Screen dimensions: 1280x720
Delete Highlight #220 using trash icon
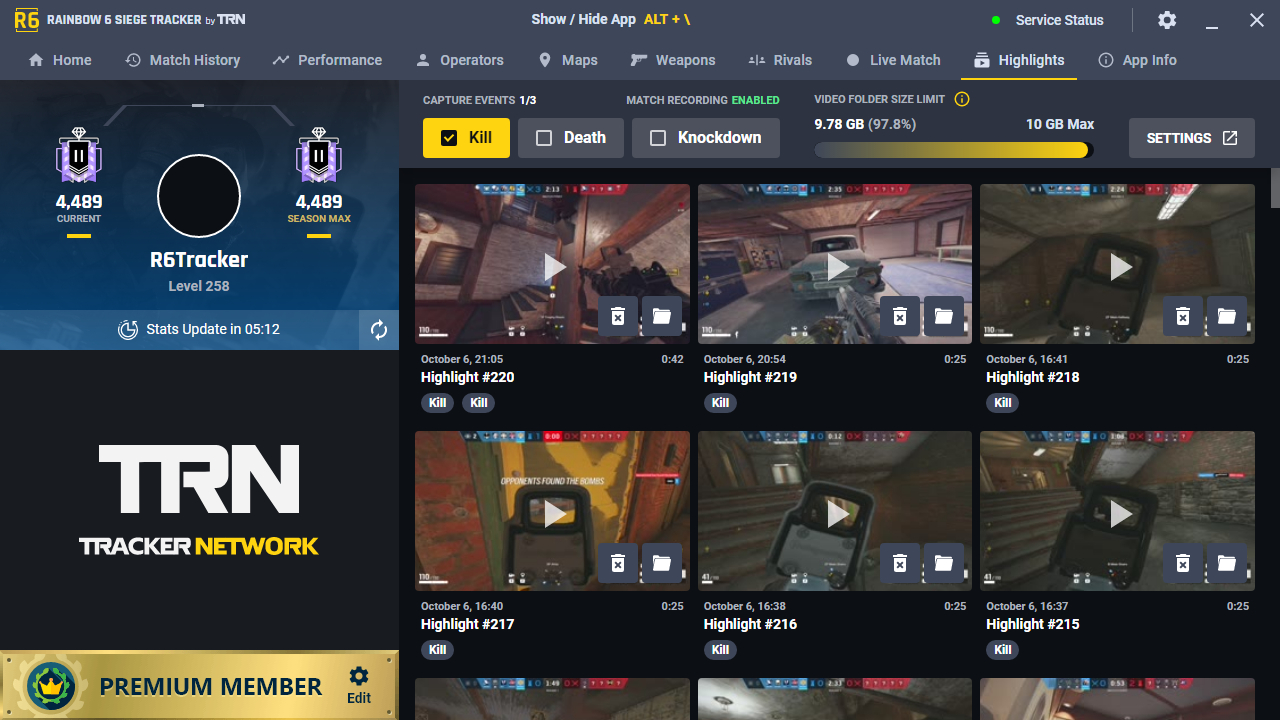click(x=618, y=316)
